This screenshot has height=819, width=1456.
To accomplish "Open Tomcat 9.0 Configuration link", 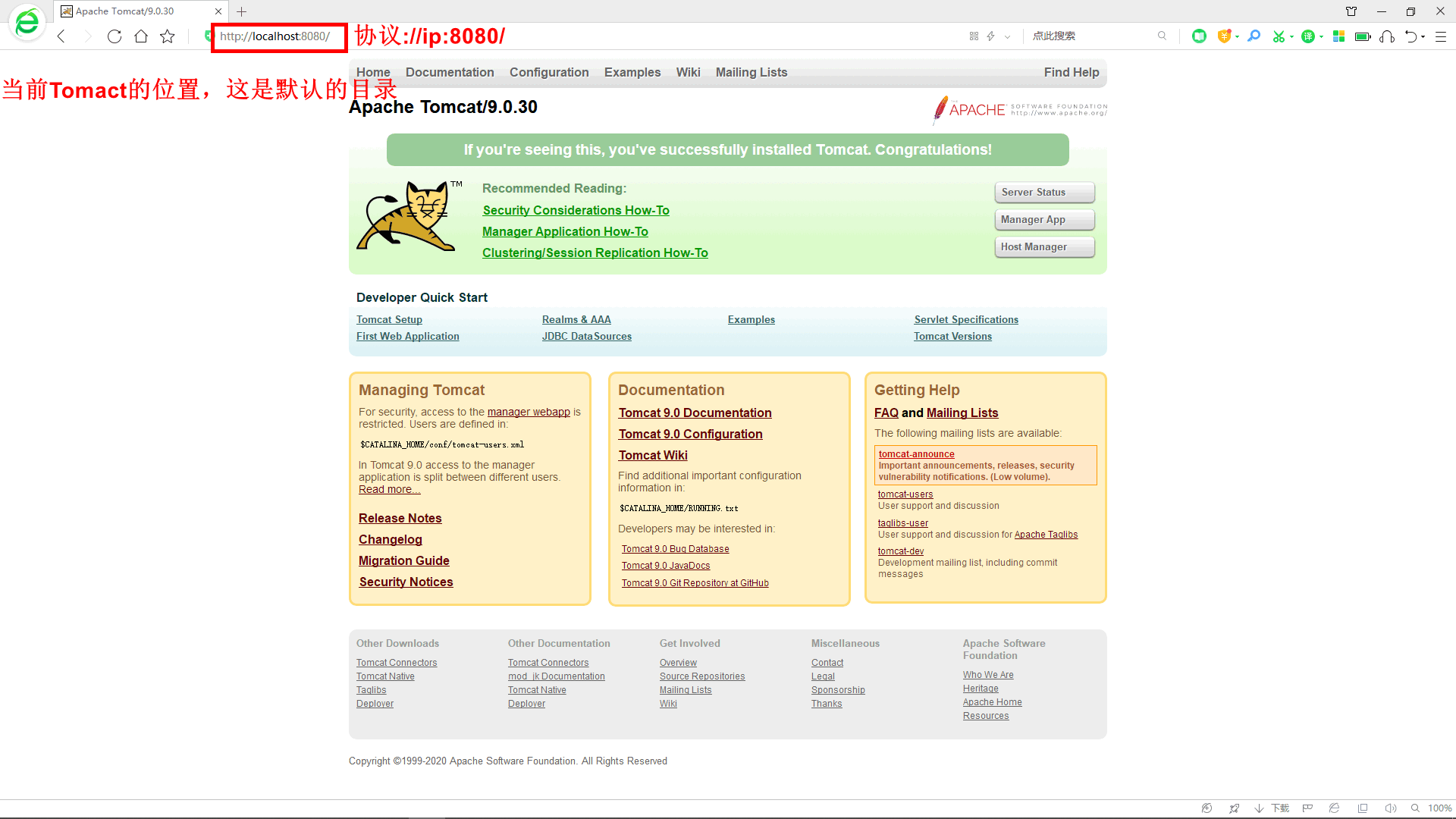I will 690,434.
